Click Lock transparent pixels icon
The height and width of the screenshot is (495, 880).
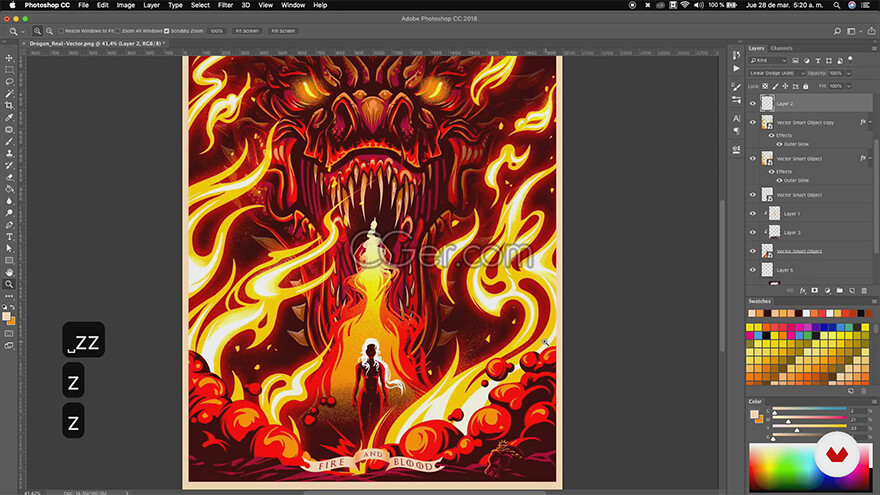click(765, 86)
